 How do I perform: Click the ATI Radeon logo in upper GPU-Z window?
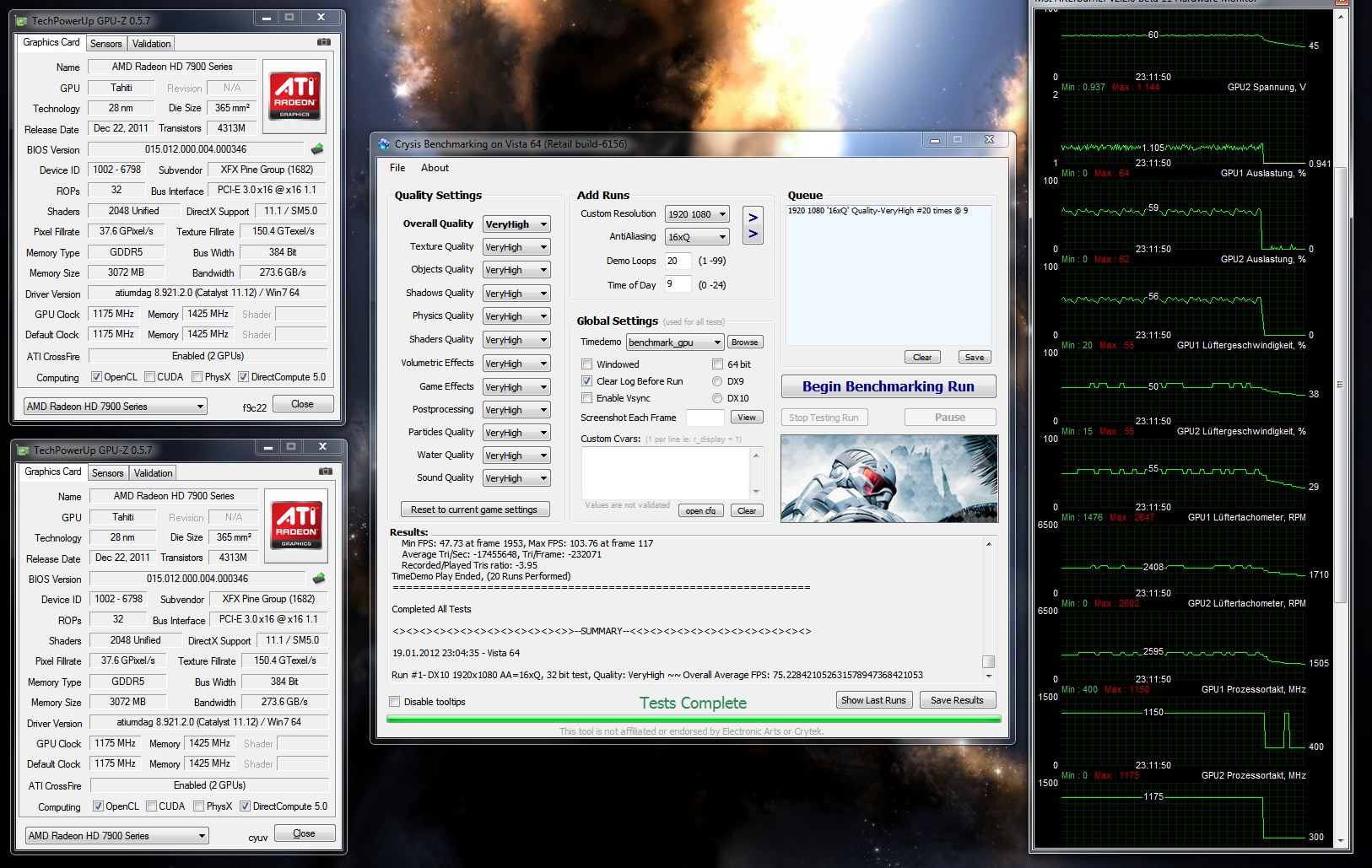pos(294,96)
